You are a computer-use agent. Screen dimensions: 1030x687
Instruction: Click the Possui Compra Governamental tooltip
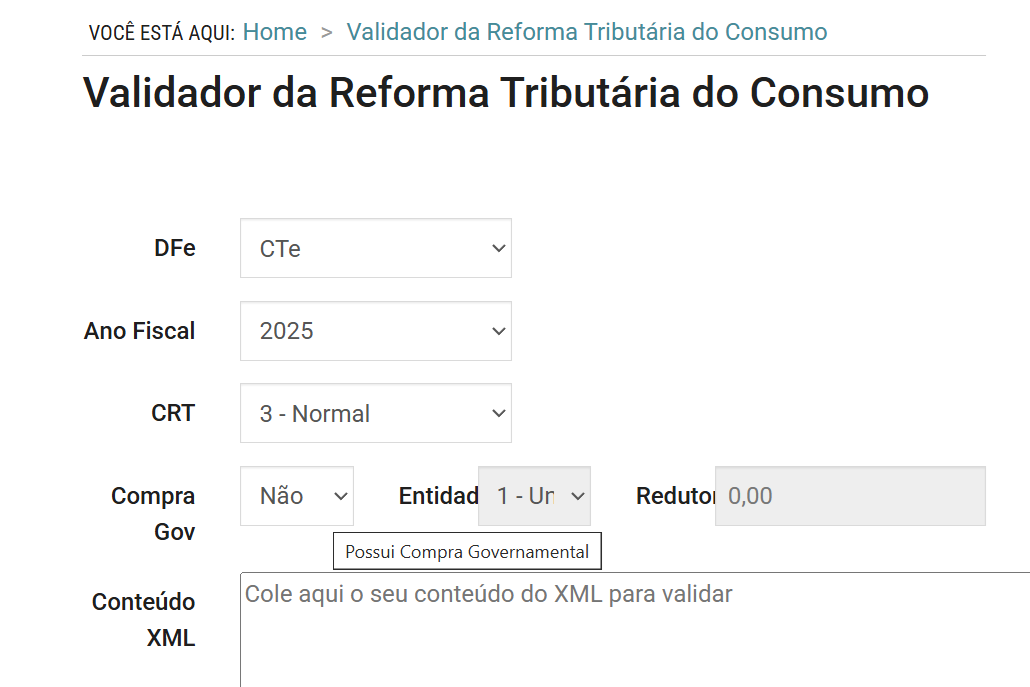(467, 552)
